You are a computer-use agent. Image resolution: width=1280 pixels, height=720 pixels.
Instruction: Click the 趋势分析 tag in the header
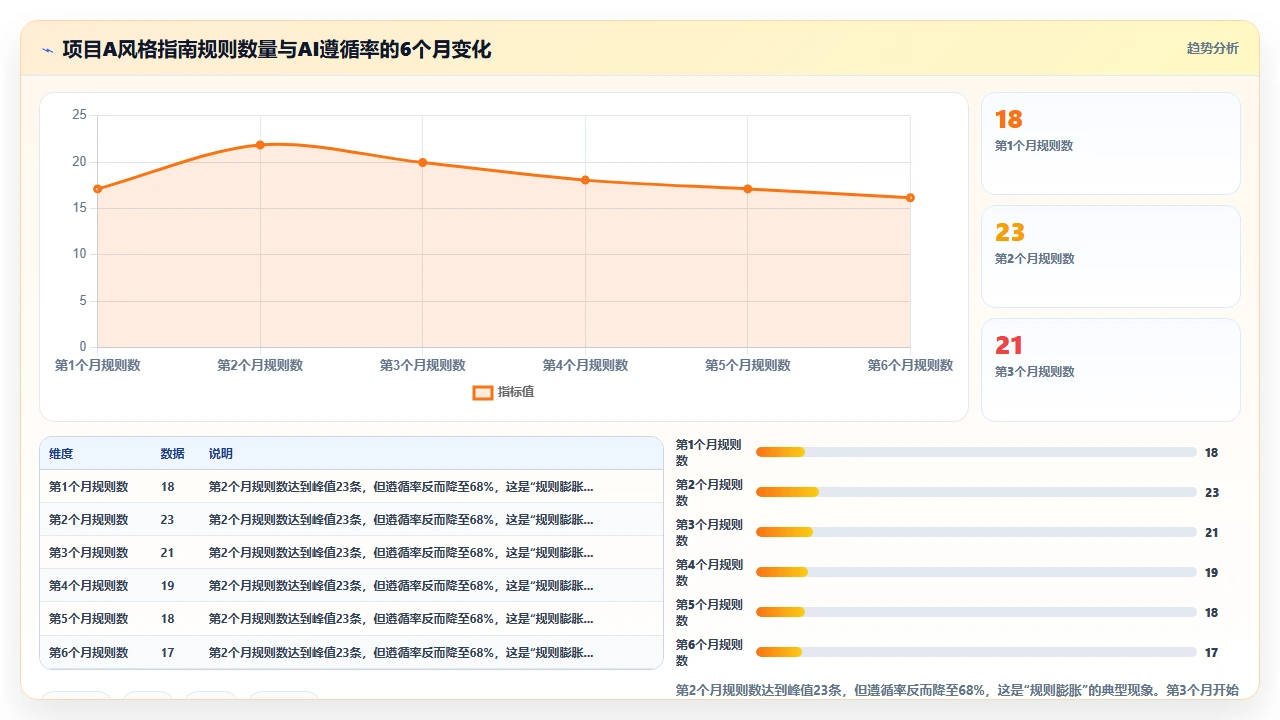point(1212,48)
